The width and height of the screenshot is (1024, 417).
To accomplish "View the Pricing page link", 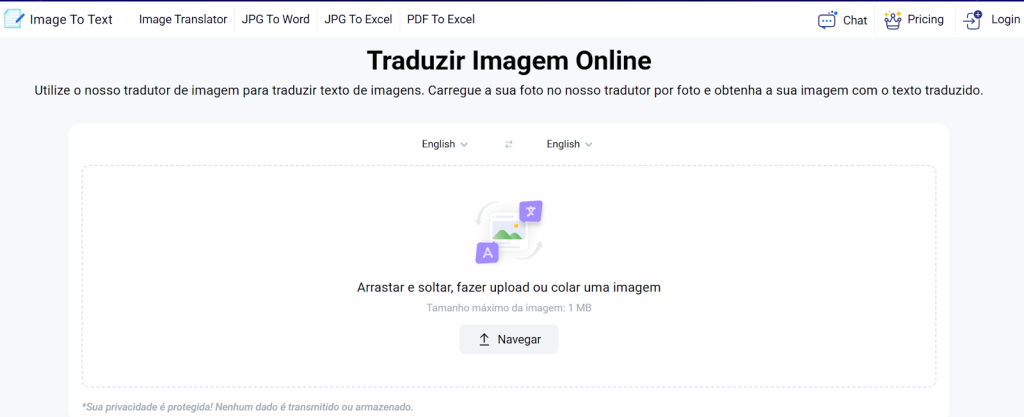I will tap(925, 19).
